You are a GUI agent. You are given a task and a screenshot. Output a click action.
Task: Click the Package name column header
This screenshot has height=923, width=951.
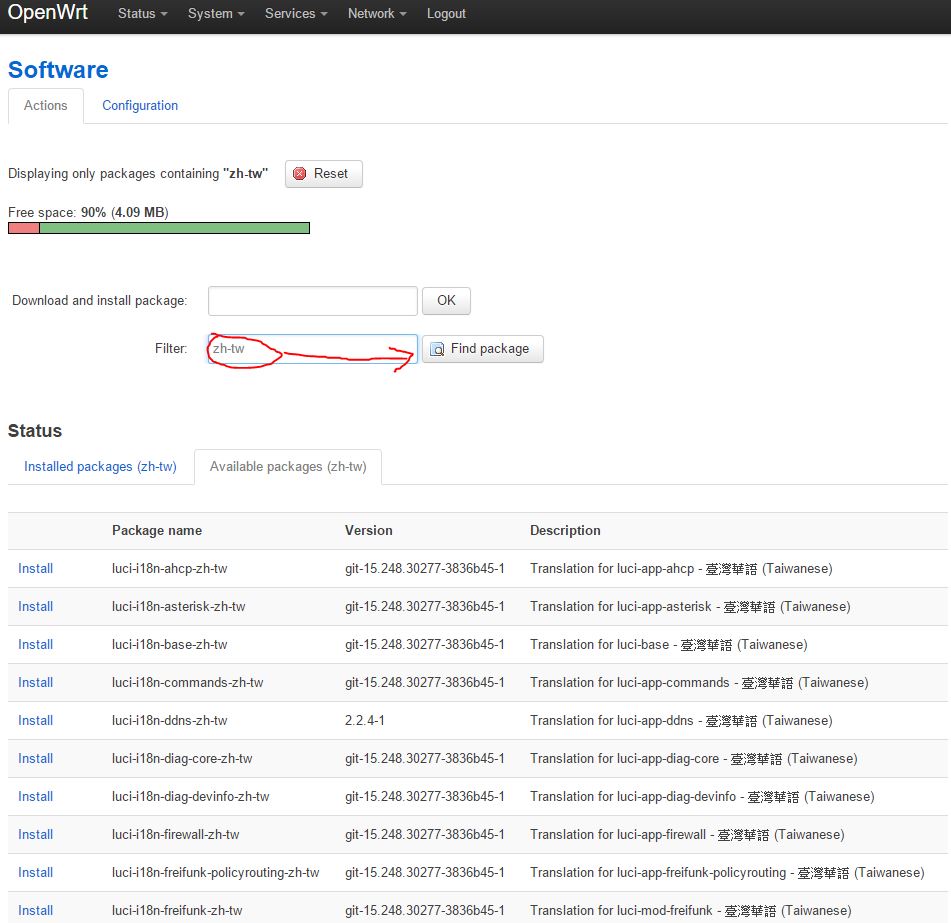(x=157, y=531)
